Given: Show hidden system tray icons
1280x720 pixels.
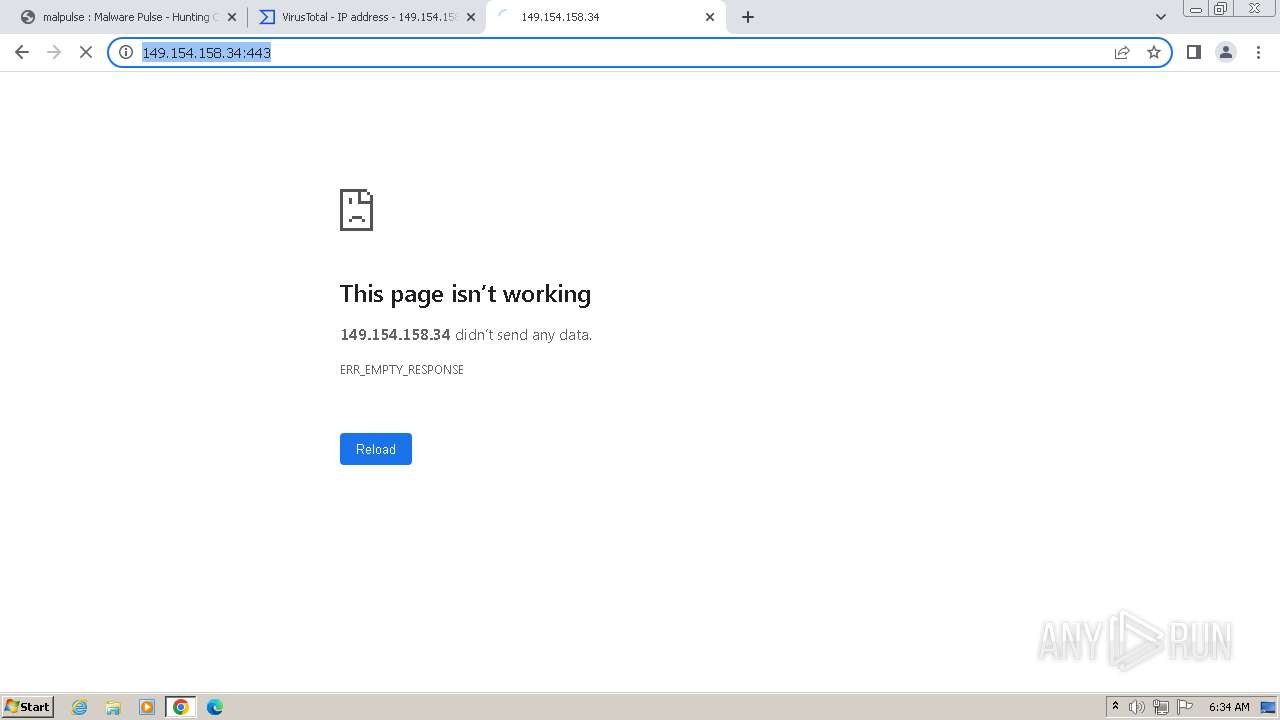Looking at the screenshot, I should [1116, 707].
